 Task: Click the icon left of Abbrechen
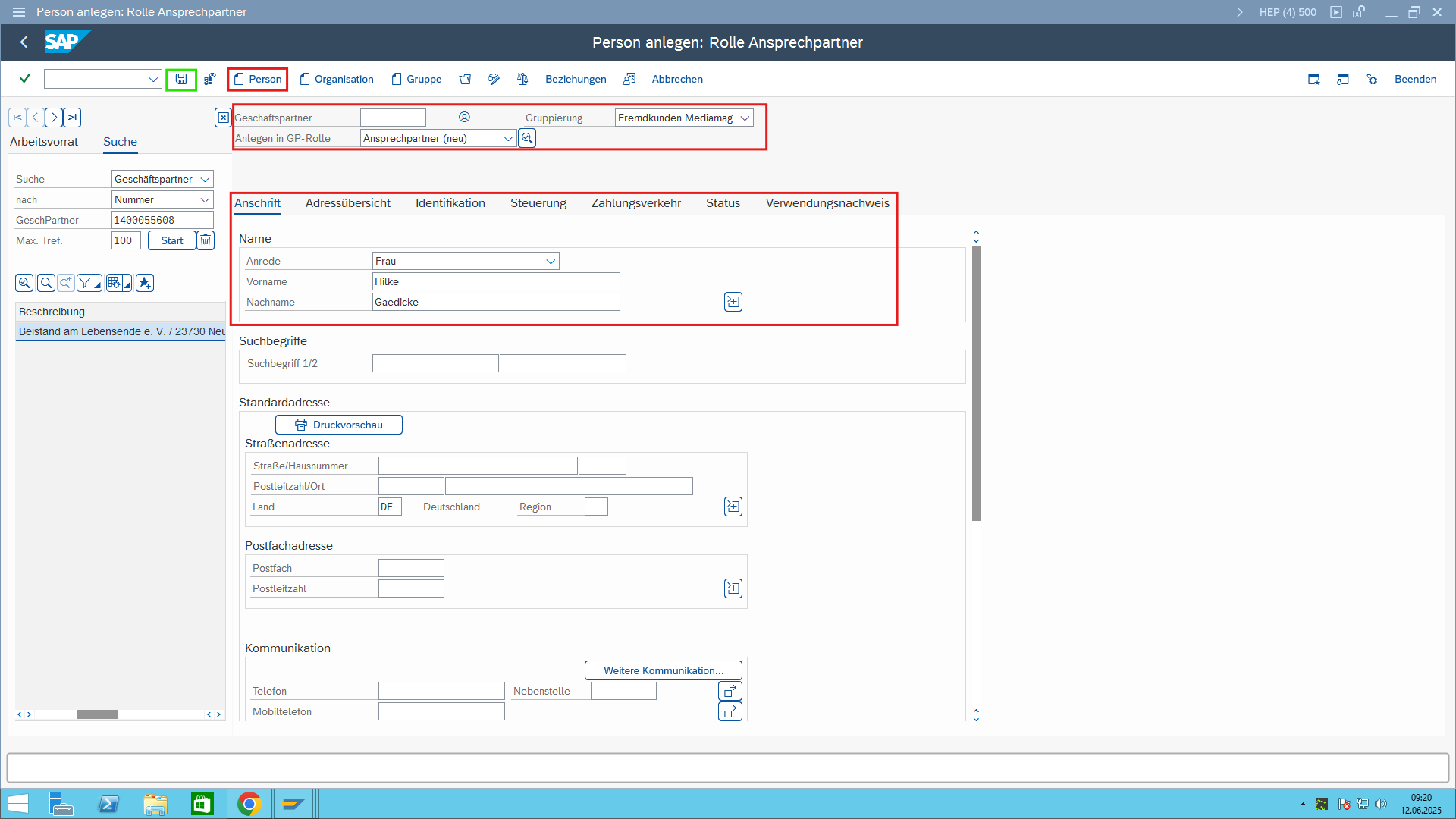point(629,79)
